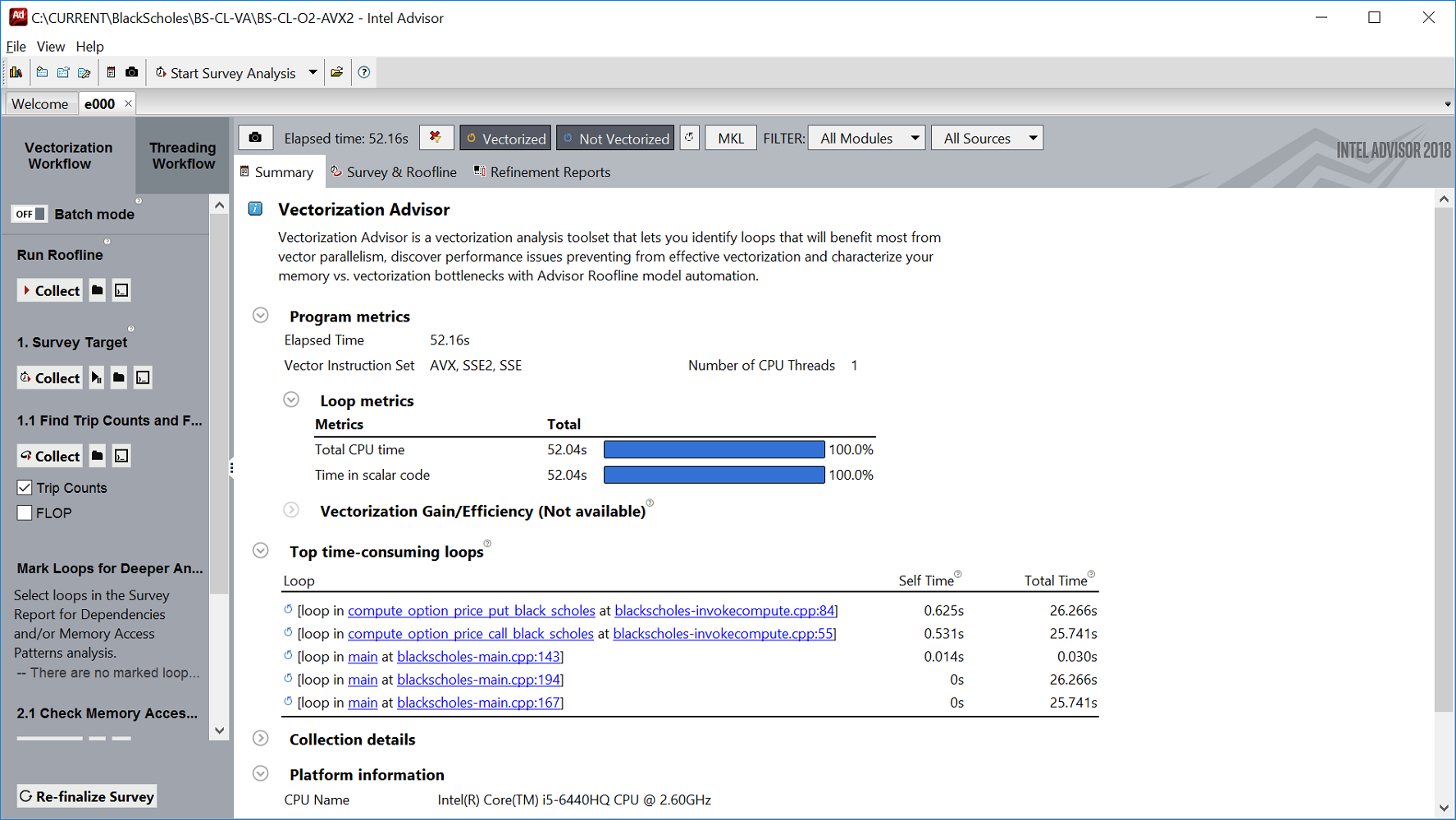Screen dimensions: 1456x820
Task: Open the command line icon next to Survey Collect
Action: 143,377
